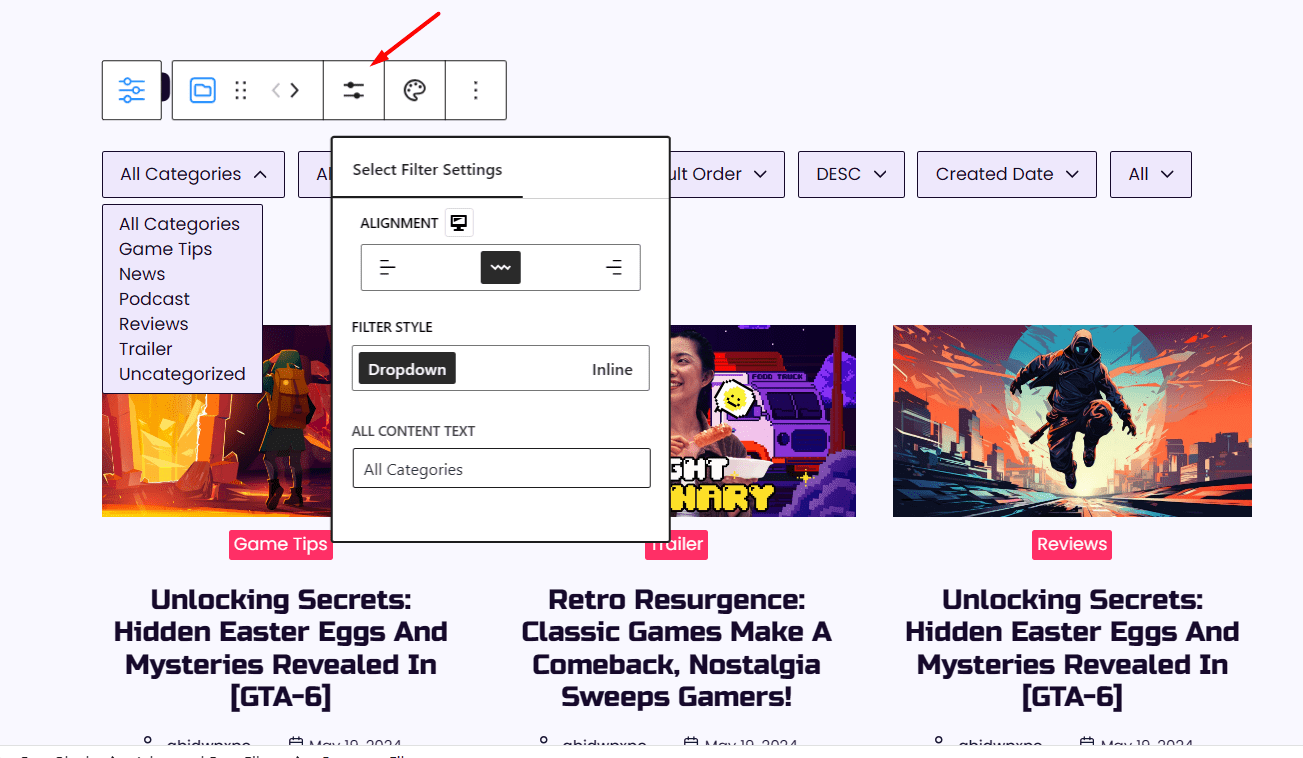Open the Filter Settings toolbar icon
This screenshot has width=1303, height=758.
[x=353, y=90]
